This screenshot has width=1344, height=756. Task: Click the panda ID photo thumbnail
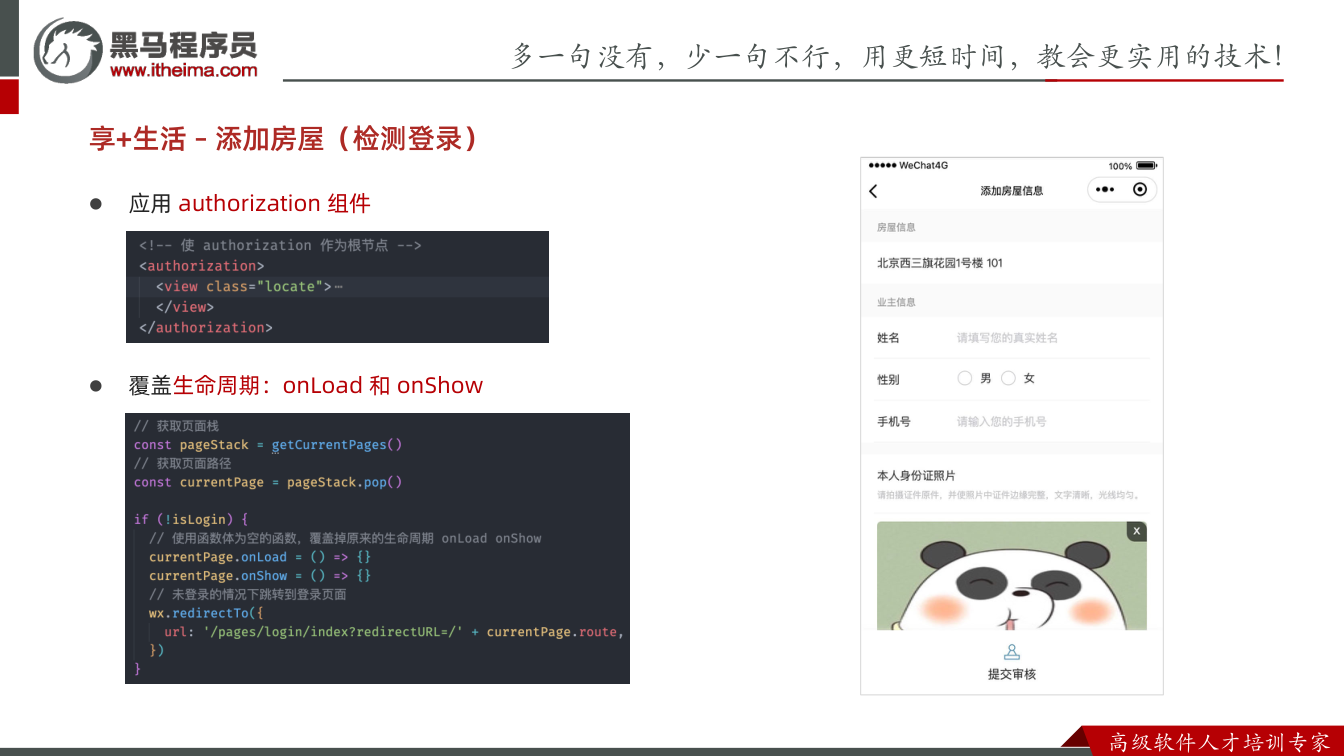1012,576
